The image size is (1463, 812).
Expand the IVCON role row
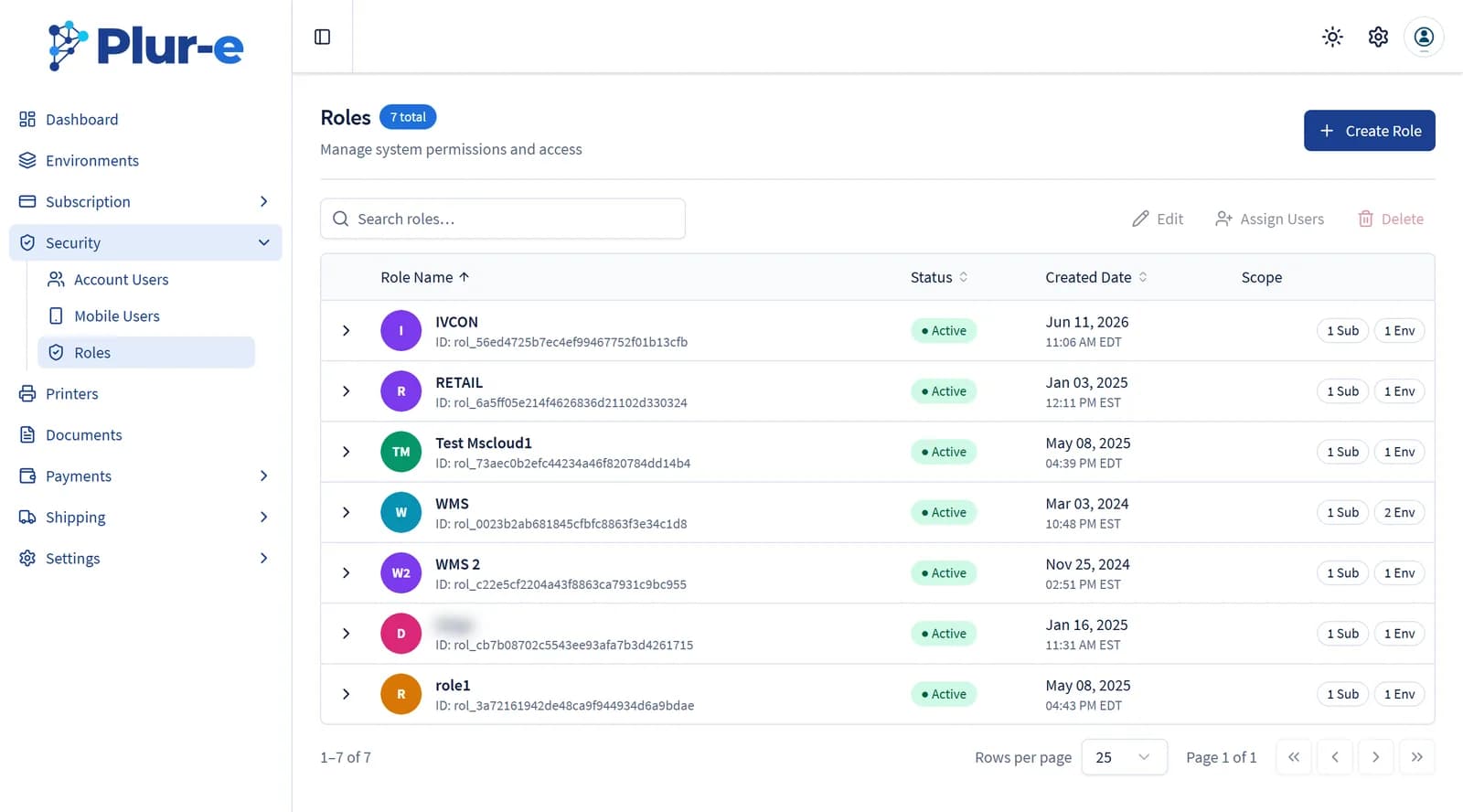346,330
